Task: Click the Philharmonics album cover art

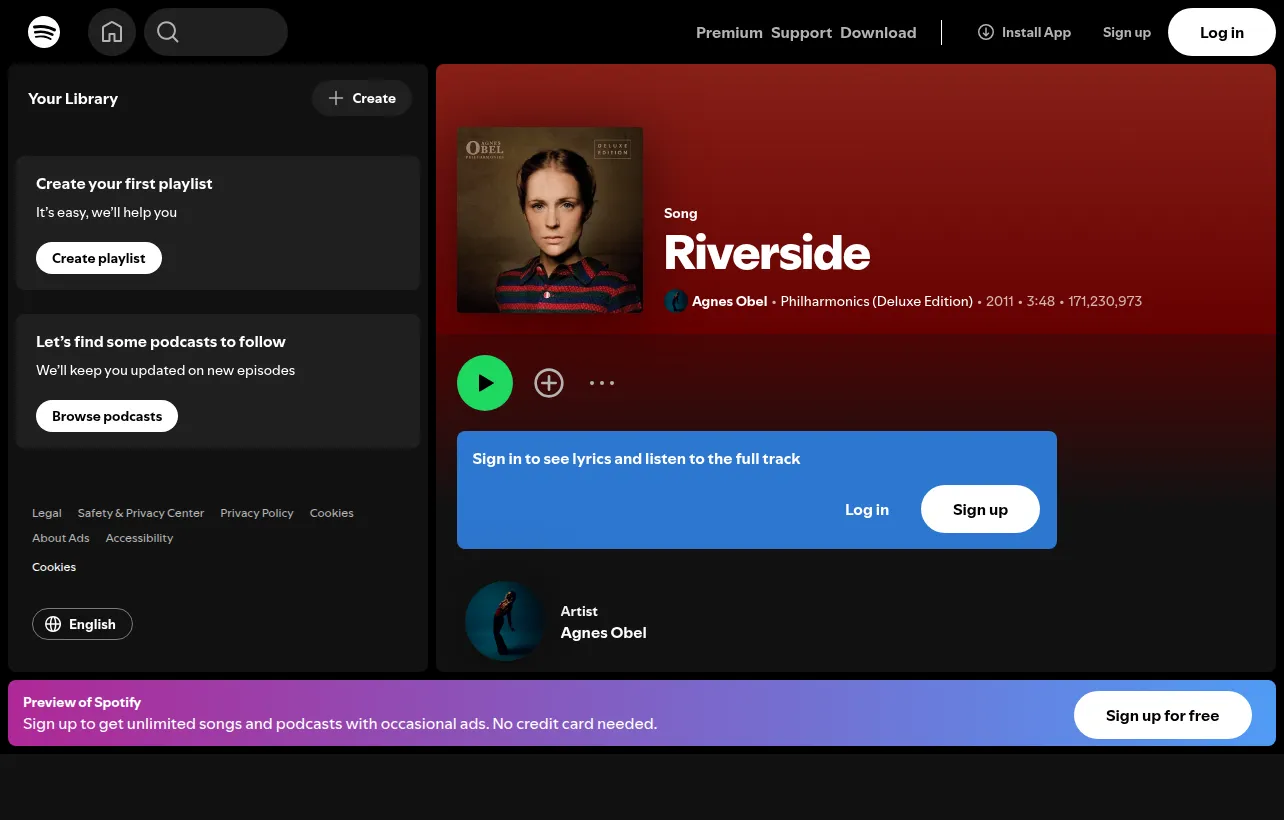Action: click(x=550, y=220)
